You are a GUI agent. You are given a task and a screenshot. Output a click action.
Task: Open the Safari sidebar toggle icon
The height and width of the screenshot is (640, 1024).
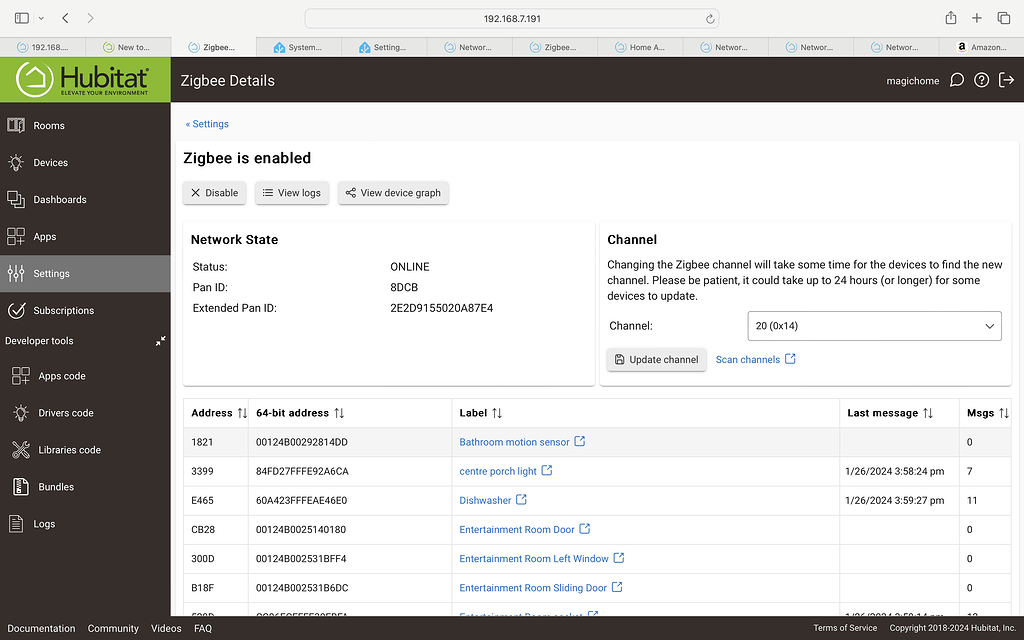coord(22,18)
